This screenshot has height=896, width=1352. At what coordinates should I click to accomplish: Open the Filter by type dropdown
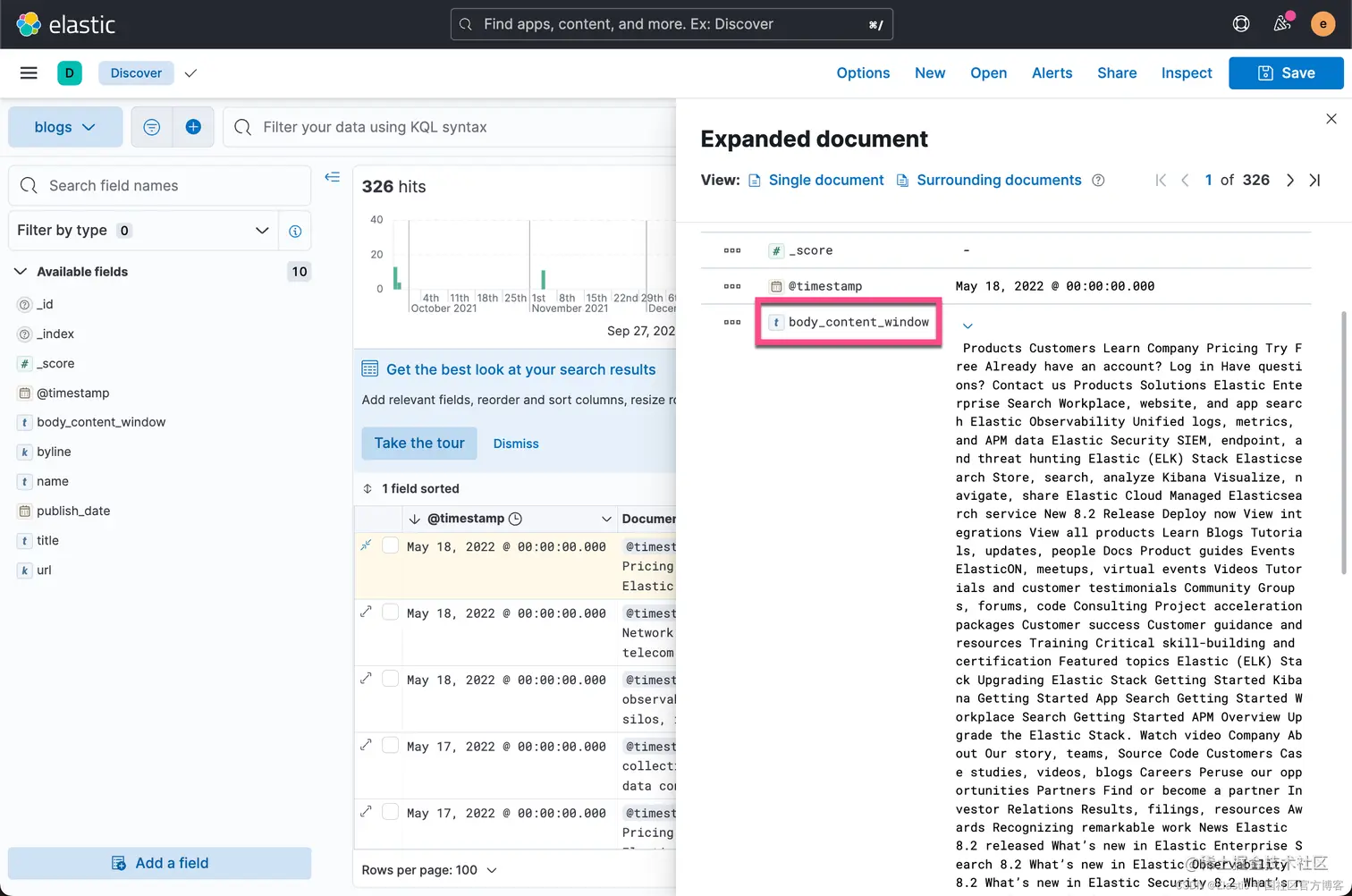tap(143, 231)
